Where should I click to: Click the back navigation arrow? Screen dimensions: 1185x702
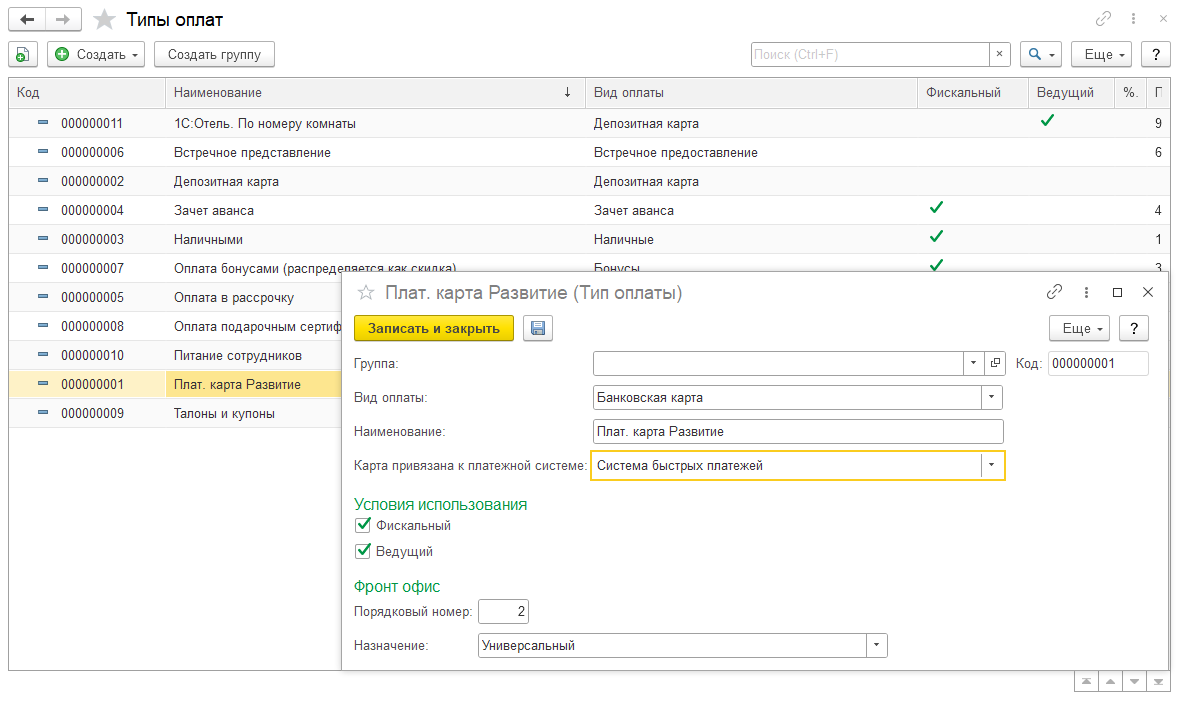[x=27, y=20]
